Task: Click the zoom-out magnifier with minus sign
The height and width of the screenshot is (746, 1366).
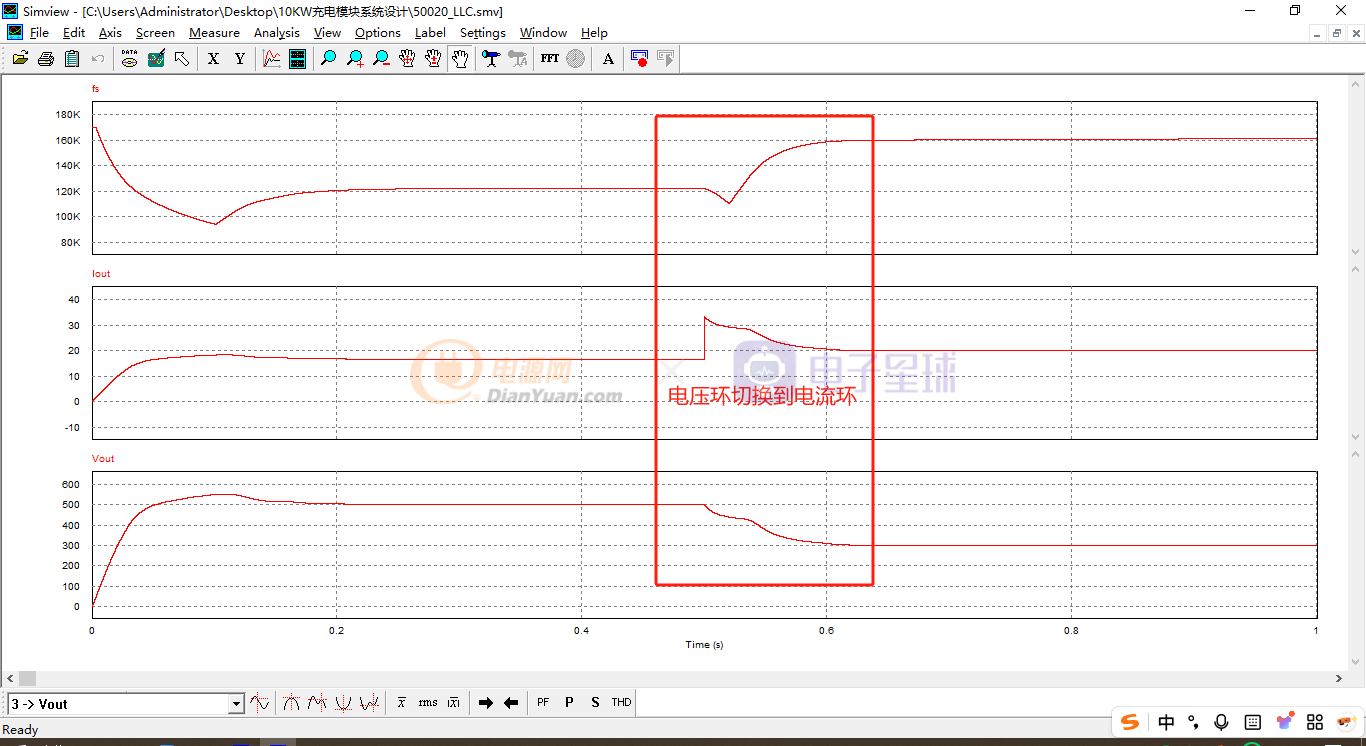Action: click(381, 59)
